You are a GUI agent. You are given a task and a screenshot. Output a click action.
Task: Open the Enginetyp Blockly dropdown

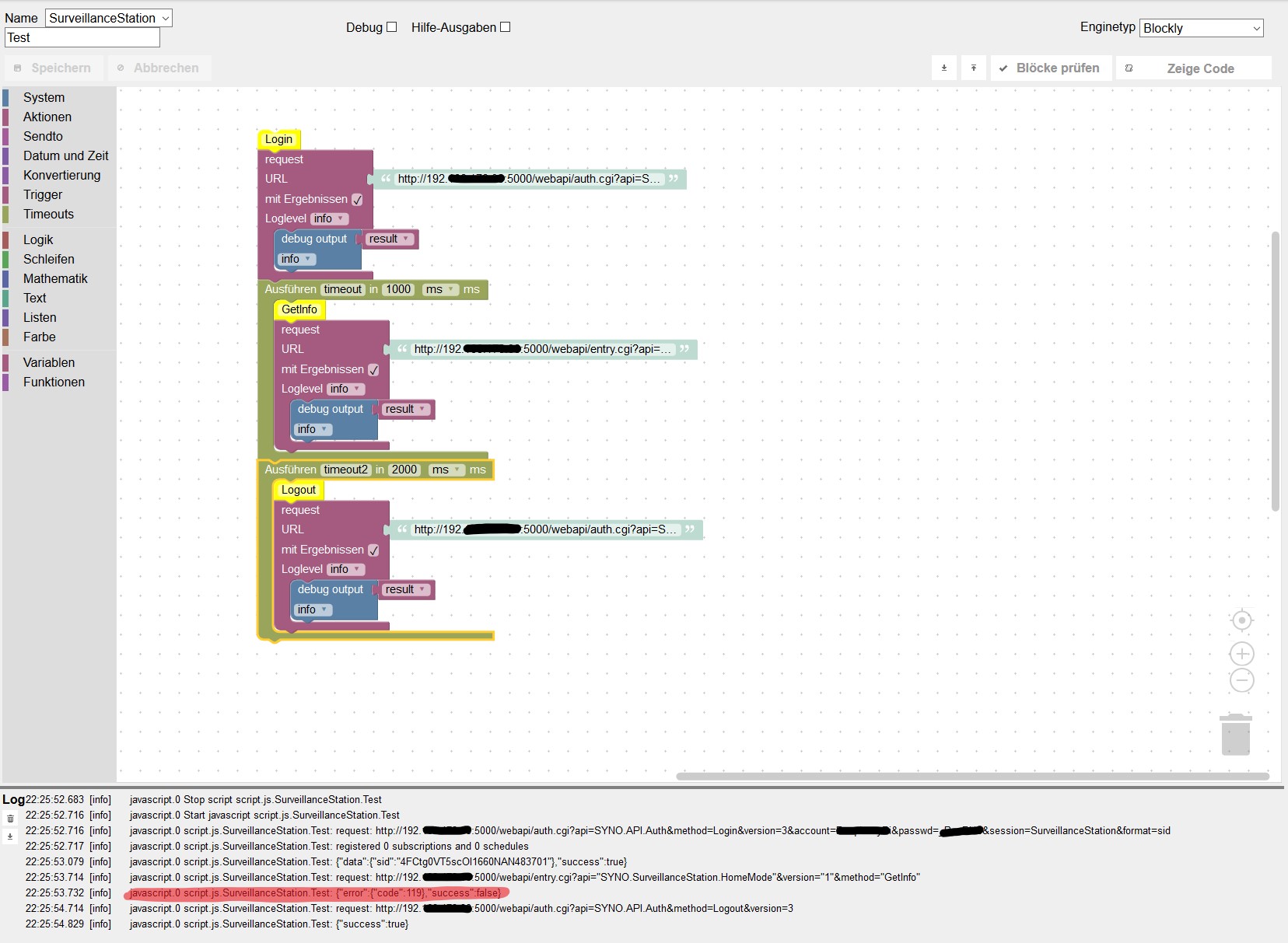1202,28
